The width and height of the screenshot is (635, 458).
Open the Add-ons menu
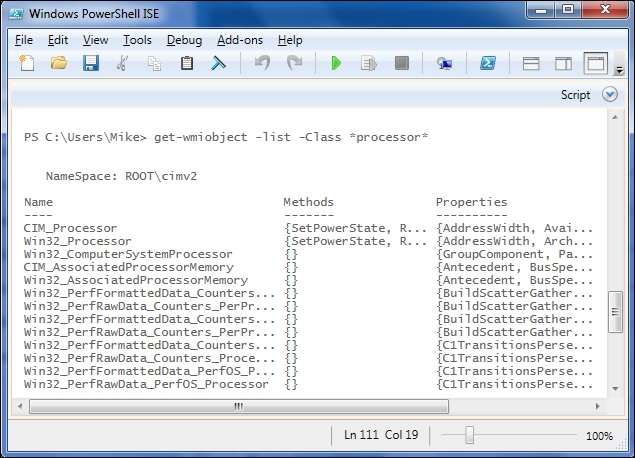239,40
